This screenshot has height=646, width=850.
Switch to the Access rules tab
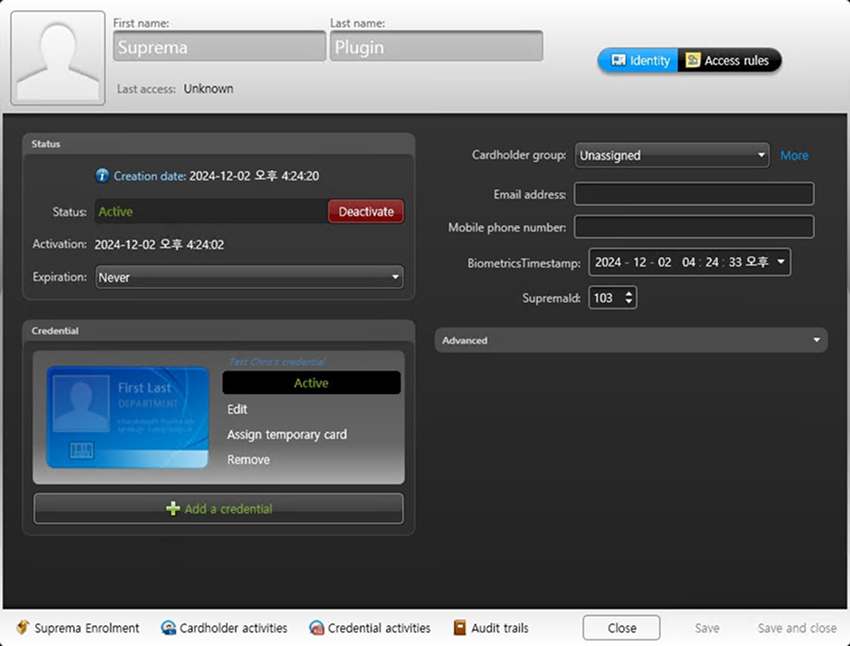(729, 61)
